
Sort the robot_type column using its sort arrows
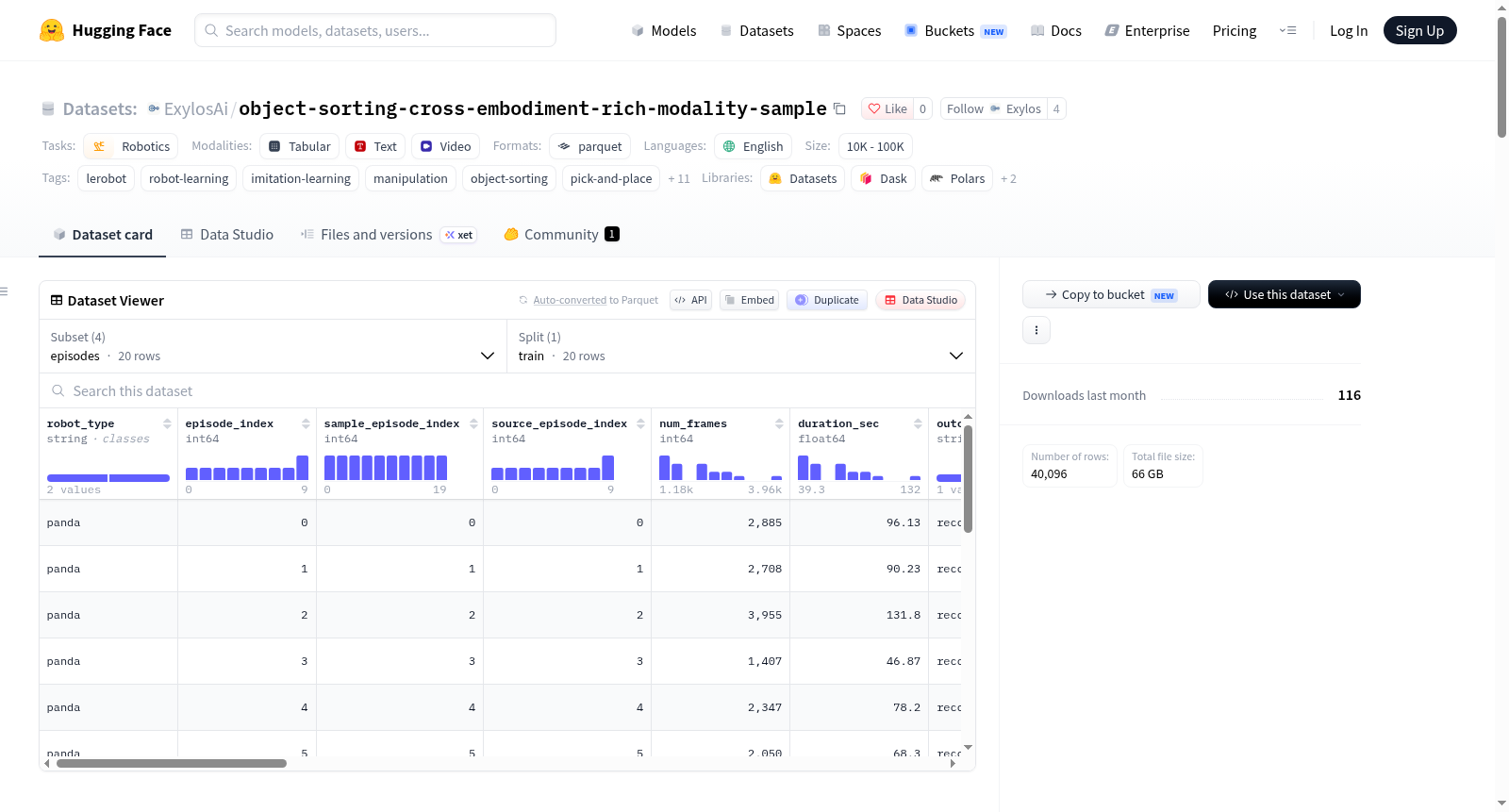pyautogui.click(x=167, y=423)
